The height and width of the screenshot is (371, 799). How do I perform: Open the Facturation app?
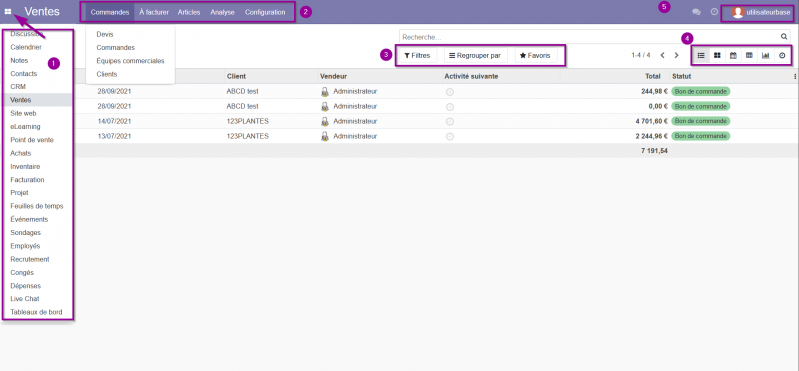click(x=27, y=180)
